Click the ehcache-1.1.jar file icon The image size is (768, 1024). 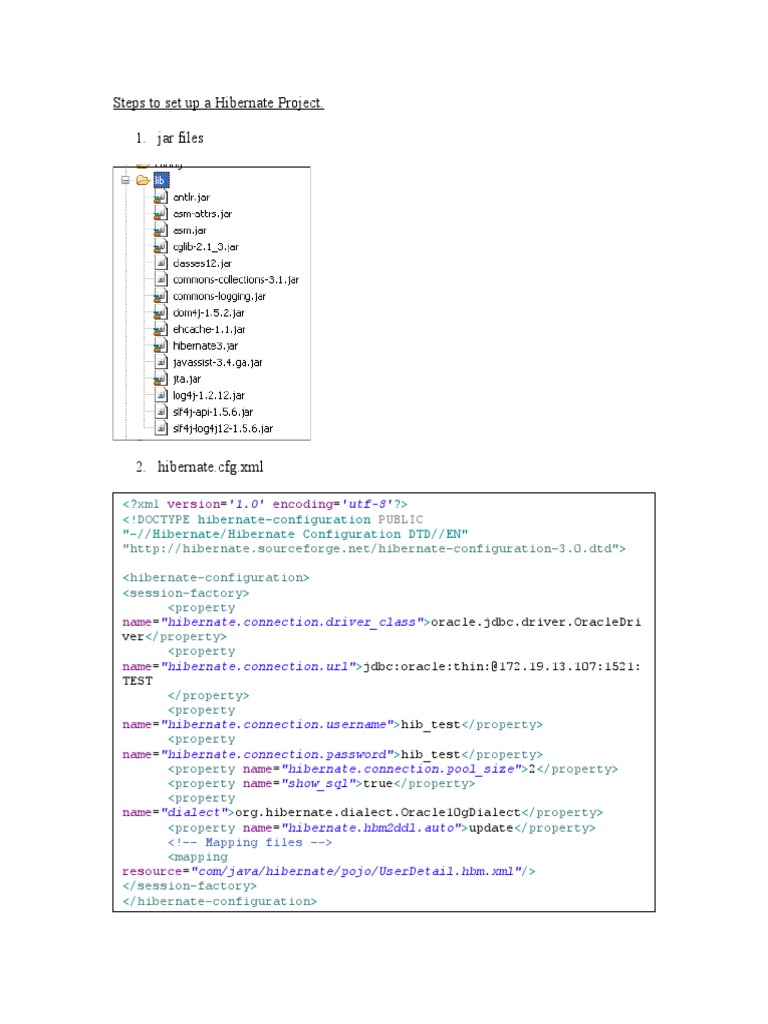(161, 329)
